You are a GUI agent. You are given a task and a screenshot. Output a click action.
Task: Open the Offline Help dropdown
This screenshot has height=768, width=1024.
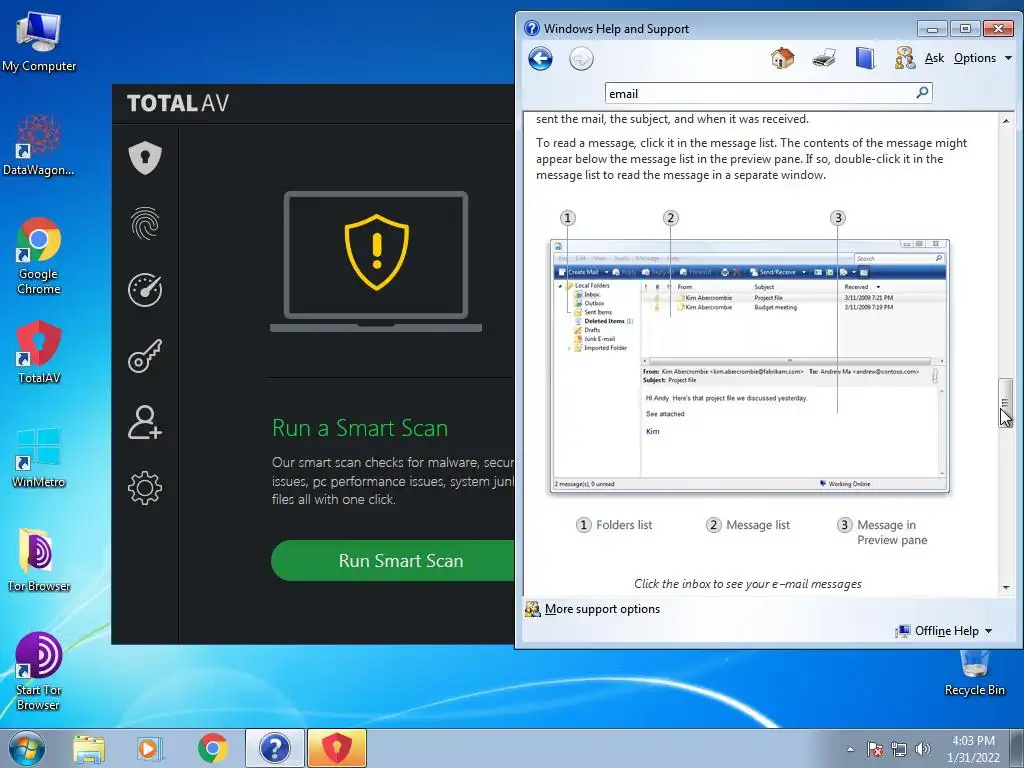944,631
